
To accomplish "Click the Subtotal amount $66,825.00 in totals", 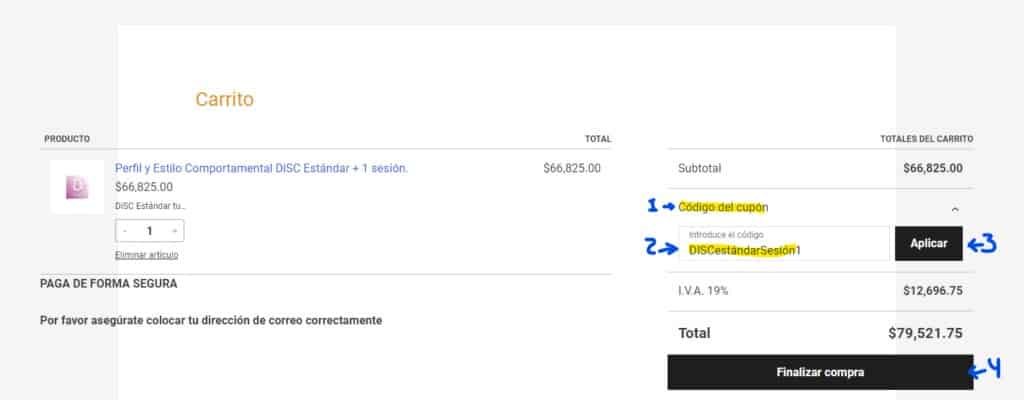I will tap(932, 168).
